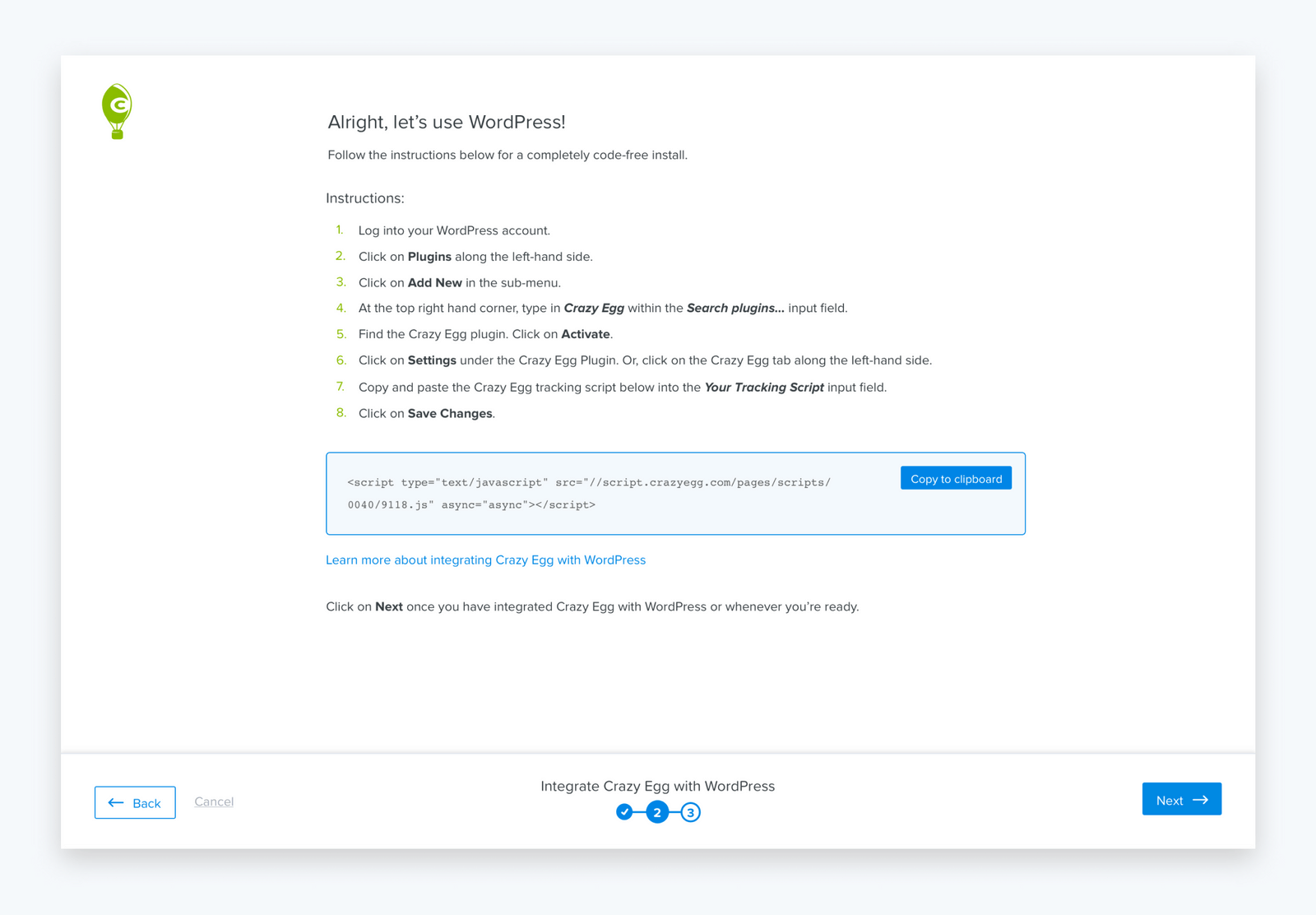Select the step 3 progress circle
The height and width of the screenshot is (915, 1316).
click(x=690, y=812)
